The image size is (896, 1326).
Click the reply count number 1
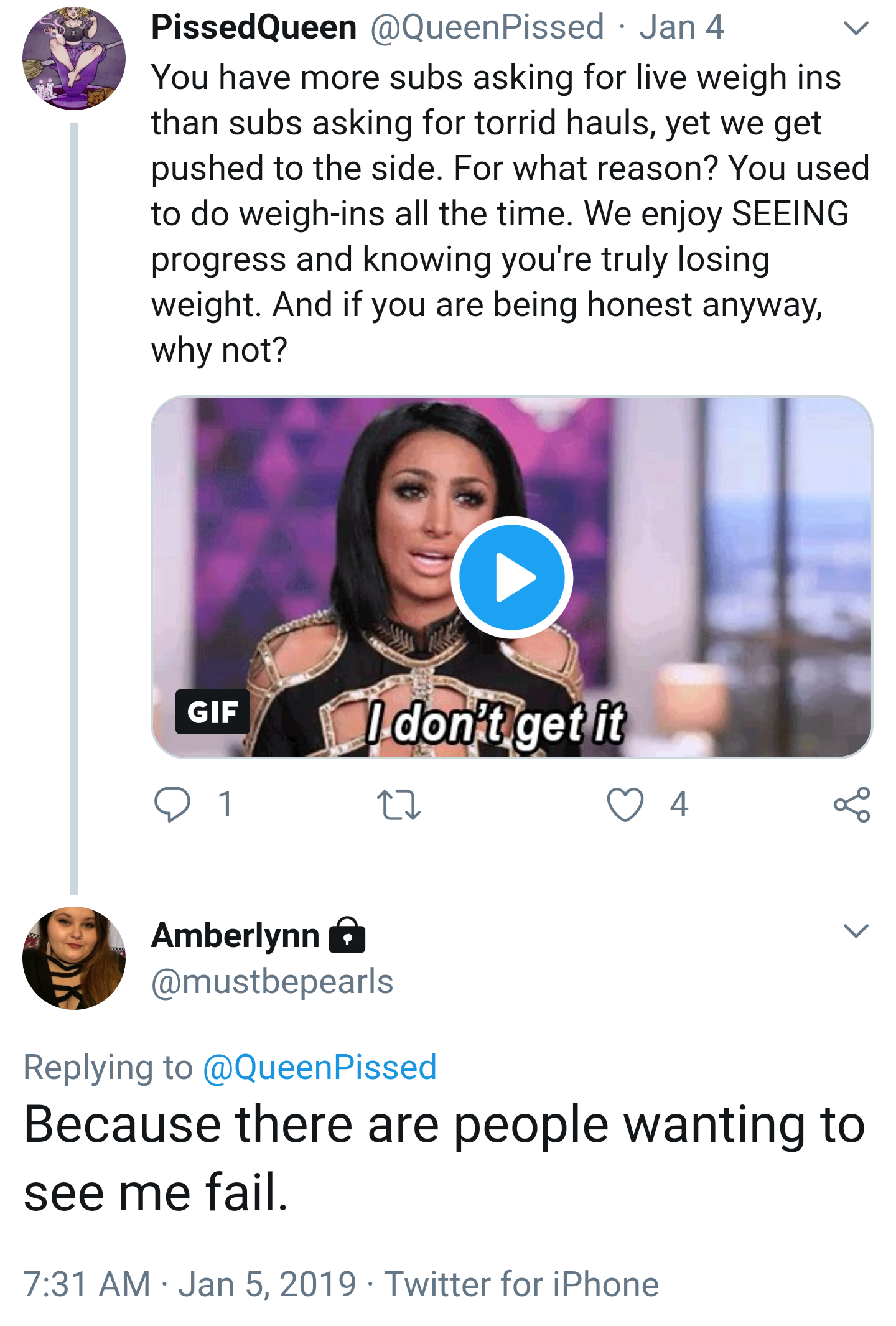coord(225,804)
